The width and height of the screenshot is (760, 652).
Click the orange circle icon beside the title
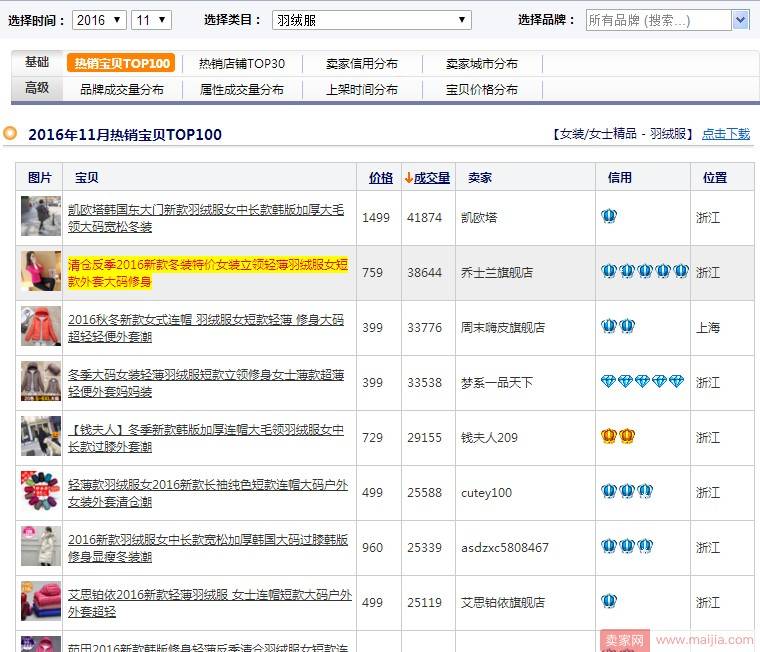(x=10, y=133)
